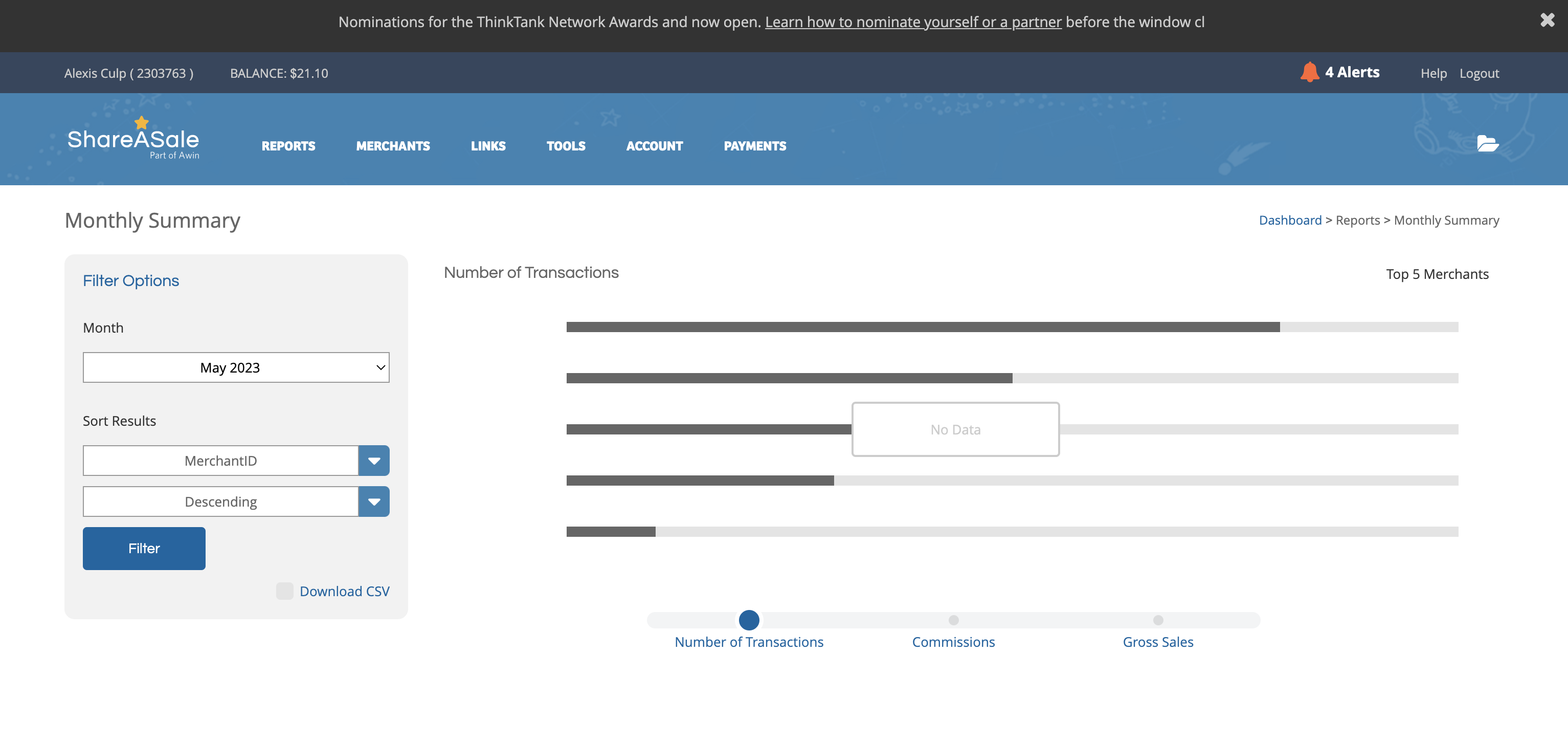Click the account name Alexis Culp
Screen dimensions: 1568x741
coord(129,73)
